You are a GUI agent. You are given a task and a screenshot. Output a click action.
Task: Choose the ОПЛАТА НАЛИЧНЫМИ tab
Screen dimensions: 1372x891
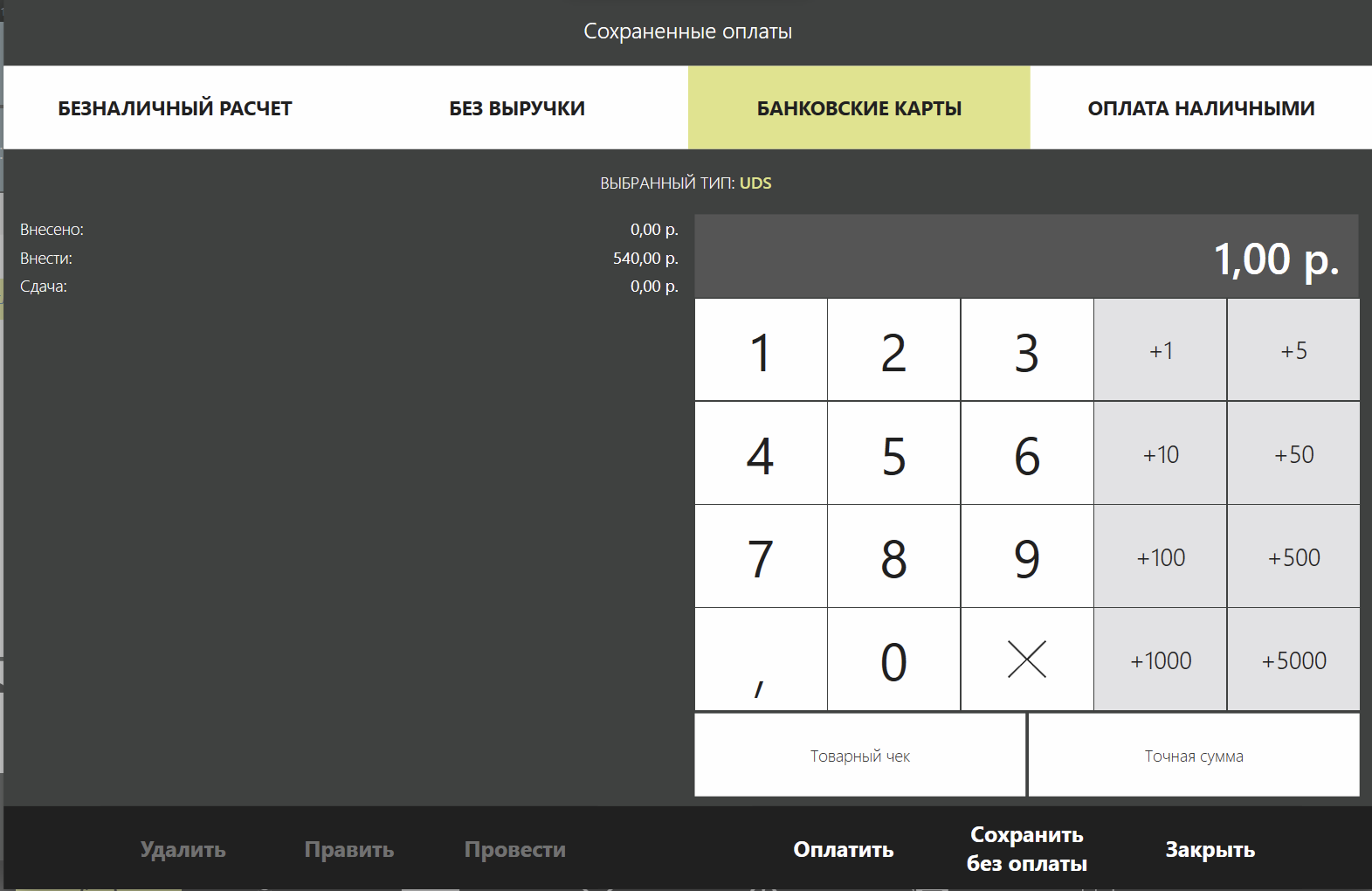click(1201, 107)
